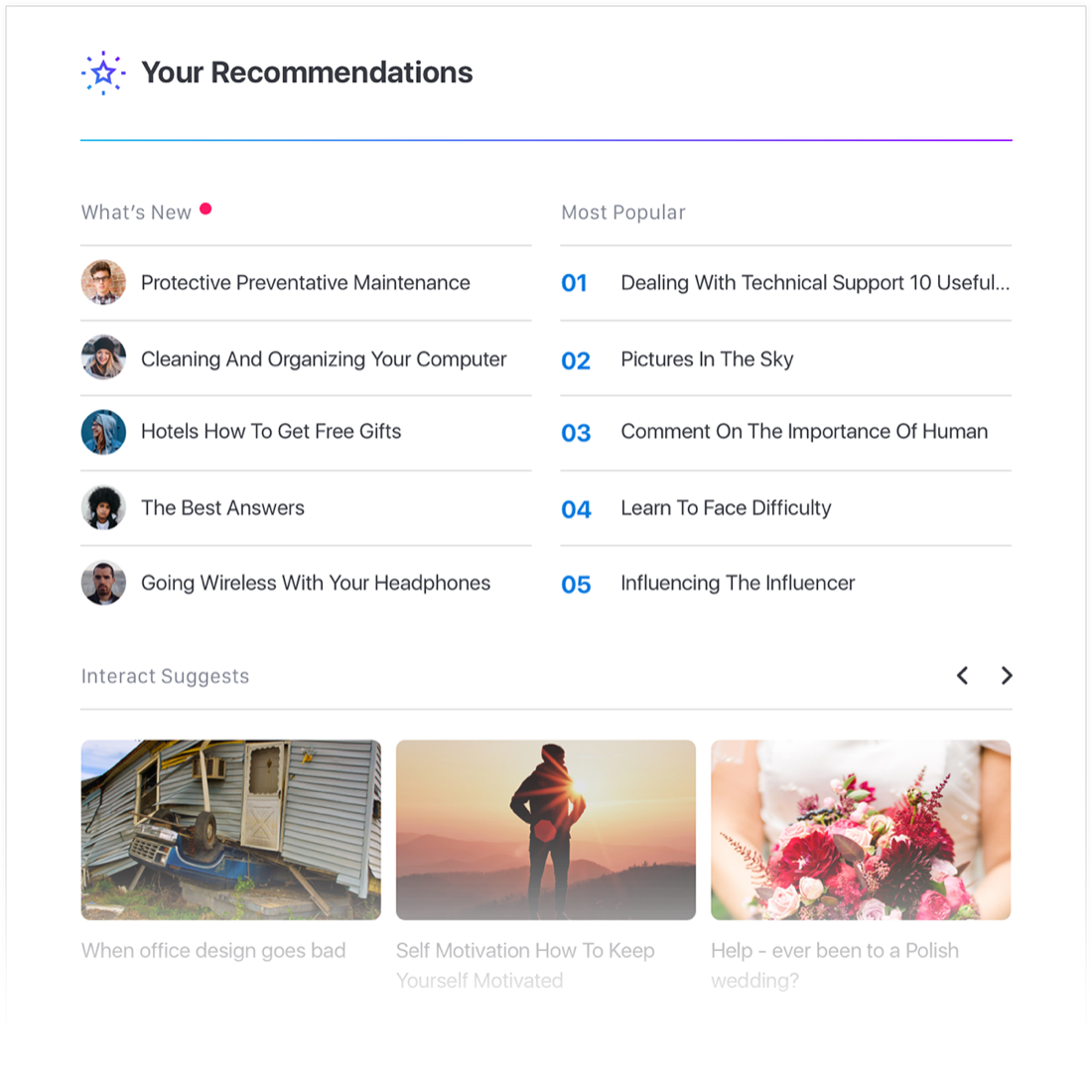Screen dimensions: 1092x1092
Task: Click the previous arrow in Interact Suggests
Action: pos(963,675)
